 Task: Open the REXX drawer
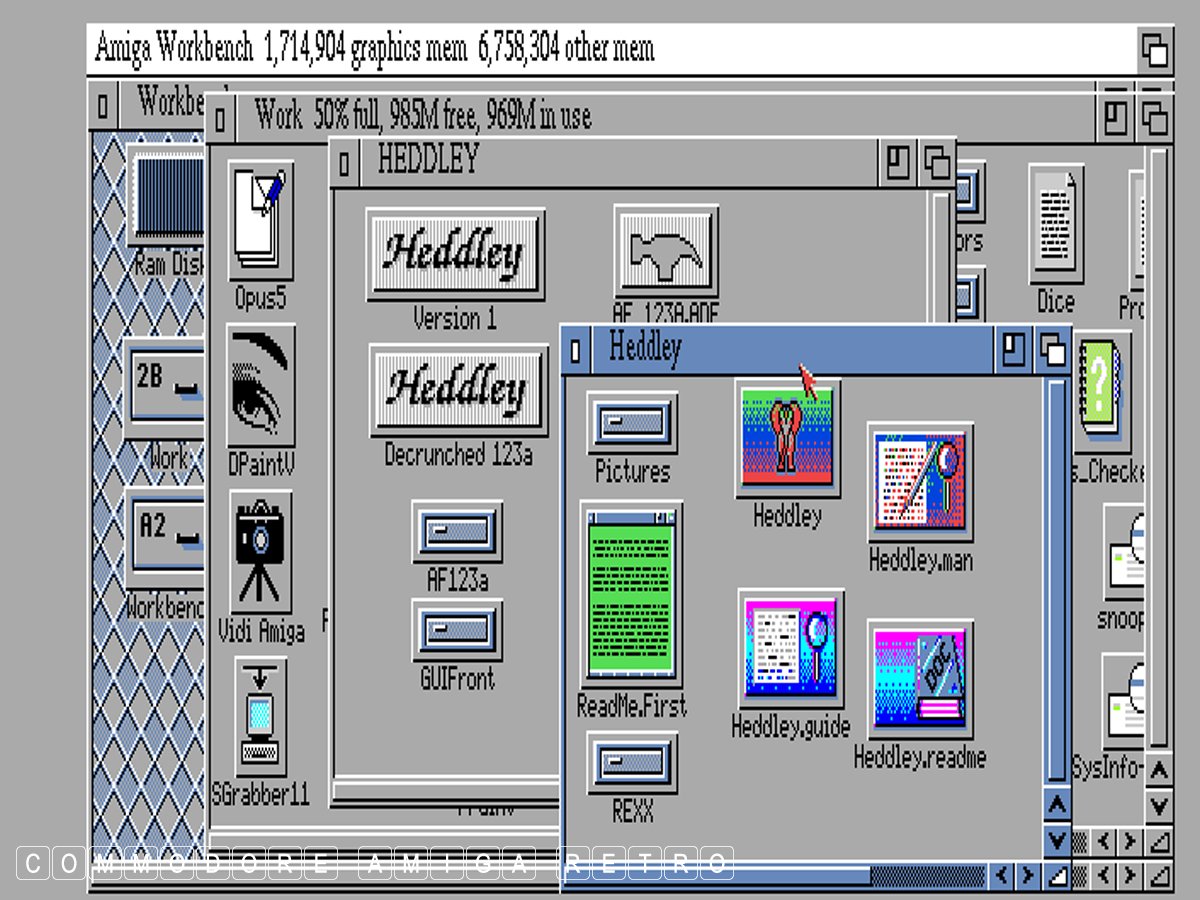(631, 764)
